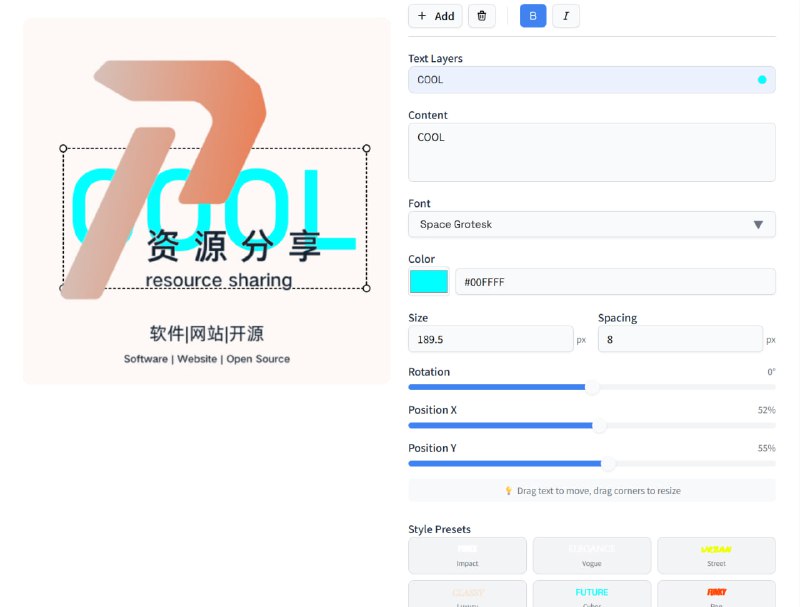Click the bottom-right resize handle on canvas

pos(366,288)
